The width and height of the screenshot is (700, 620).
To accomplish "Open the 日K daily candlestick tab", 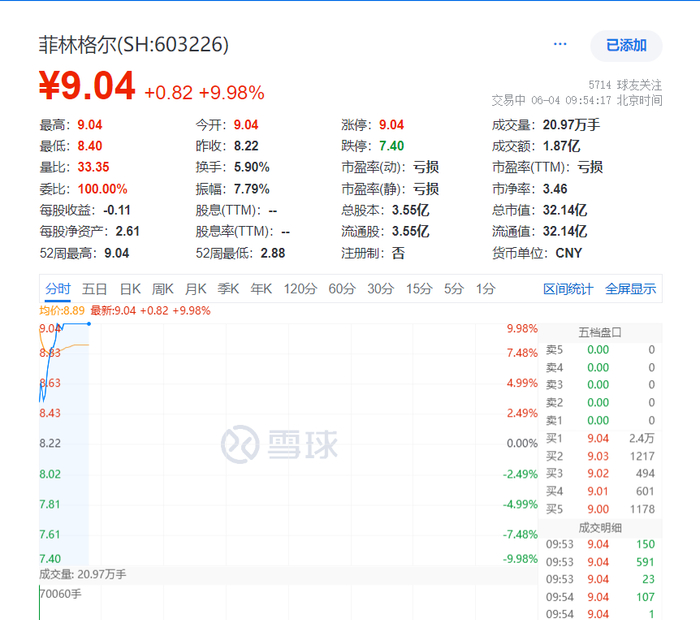I will (x=130, y=289).
